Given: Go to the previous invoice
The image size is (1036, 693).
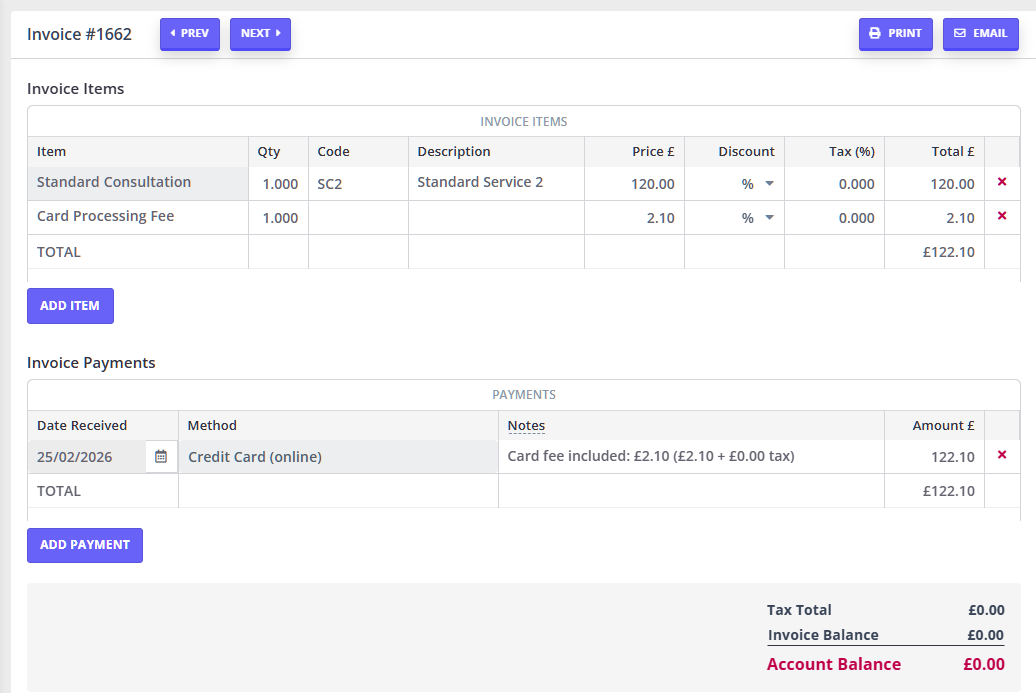Looking at the screenshot, I should [190, 34].
